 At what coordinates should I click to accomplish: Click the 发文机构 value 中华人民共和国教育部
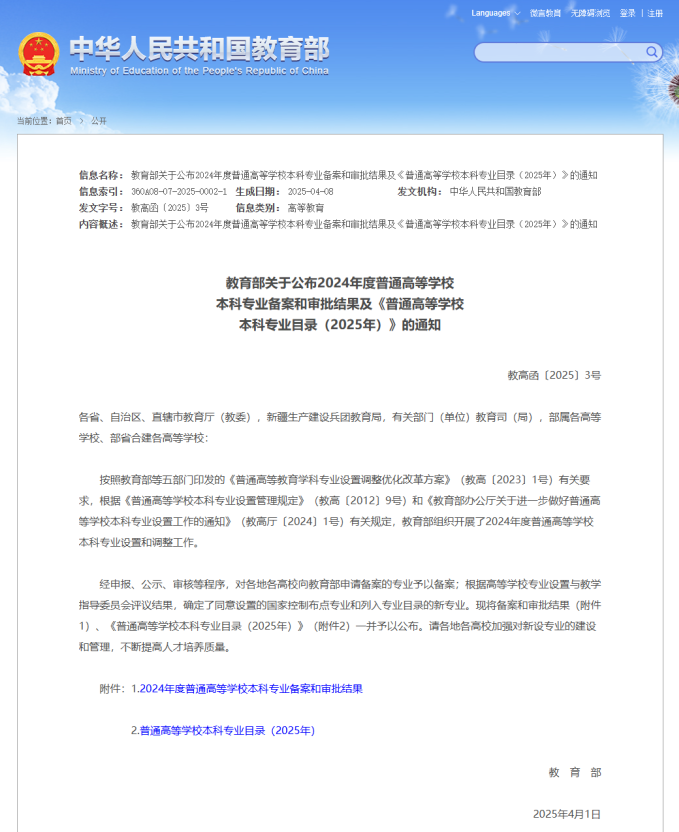[495, 191]
